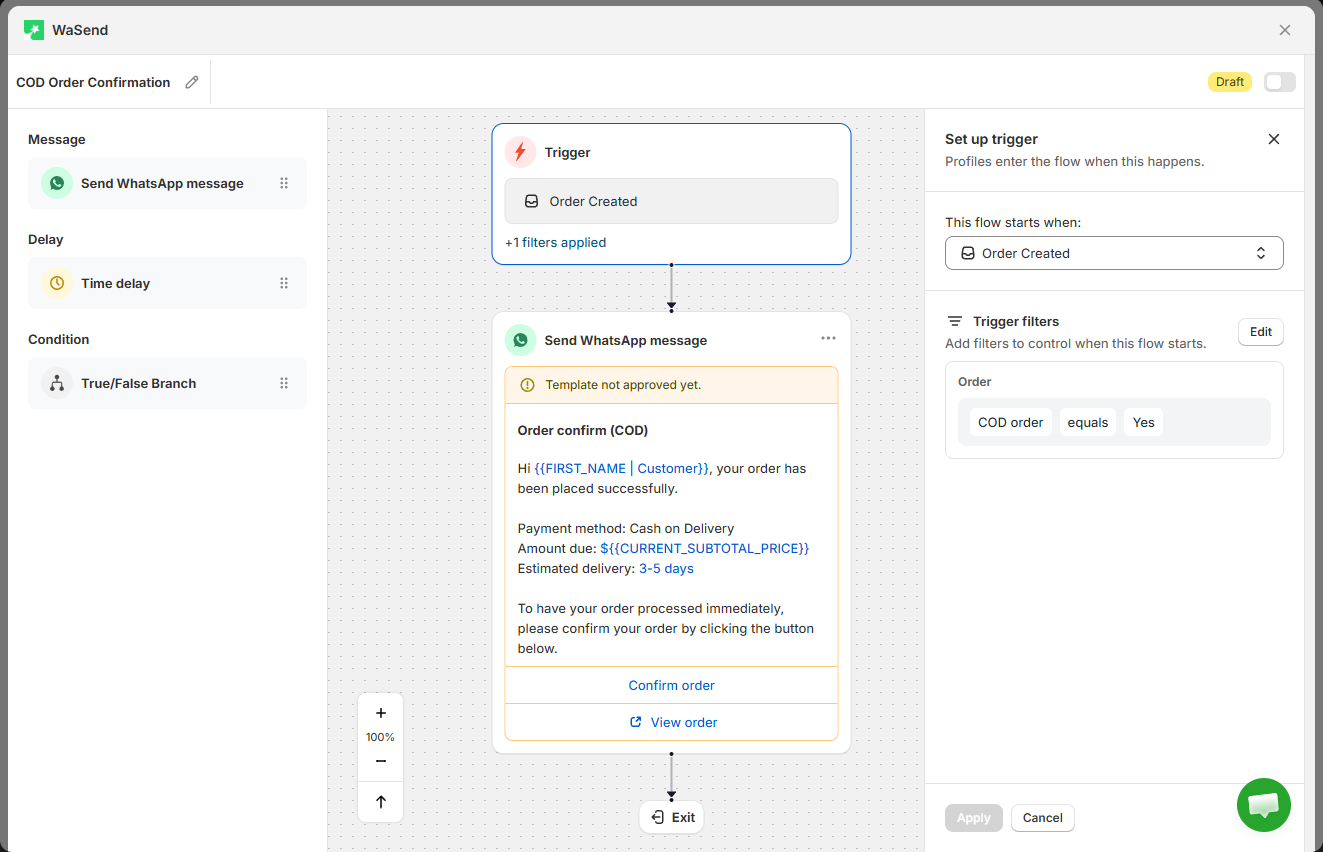Click the View order link button
This screenshot has width=1323, height=852.
[x=671, y=722]
